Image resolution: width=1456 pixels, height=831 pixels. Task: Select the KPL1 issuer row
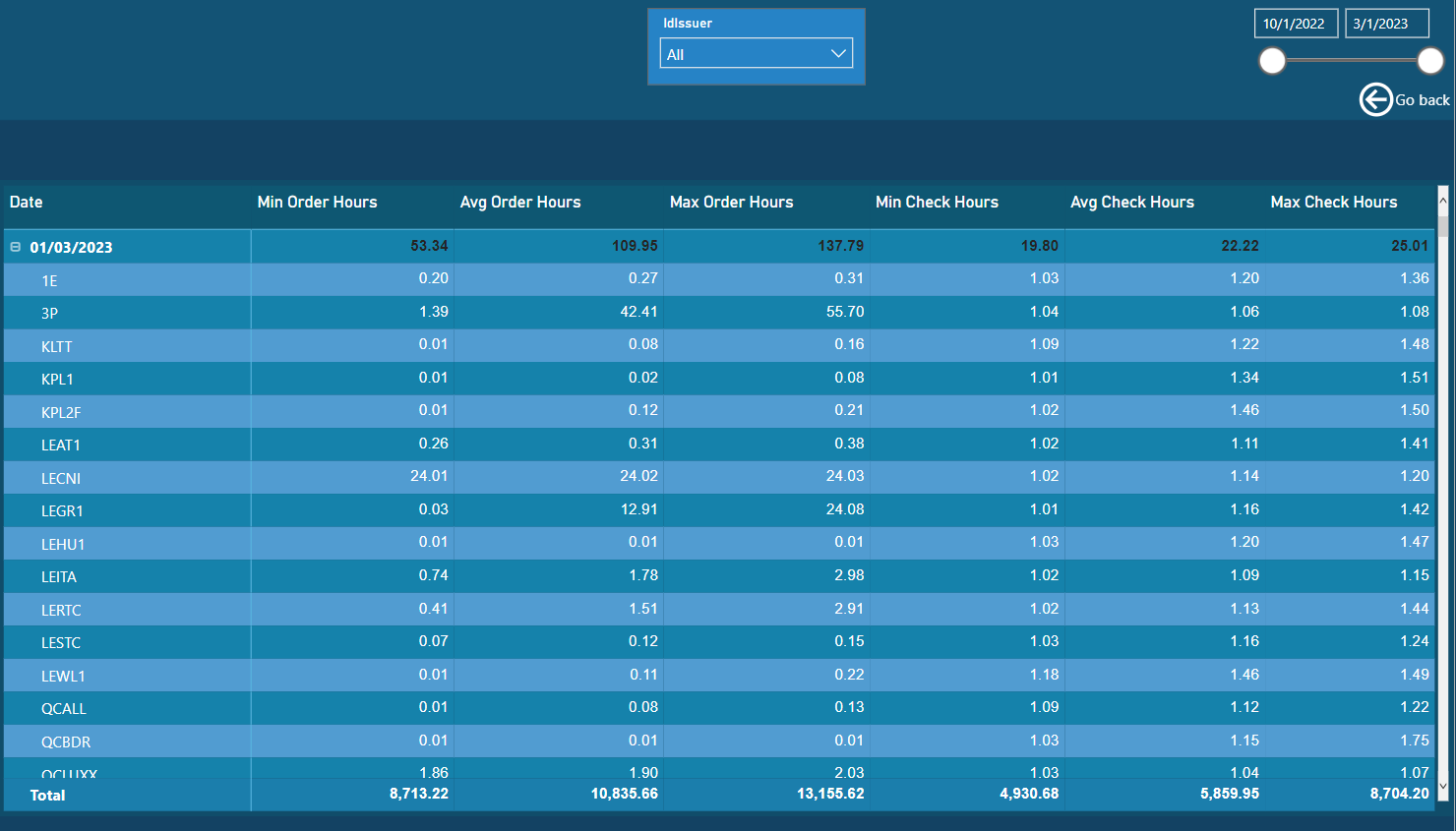(x=718, y=379)
